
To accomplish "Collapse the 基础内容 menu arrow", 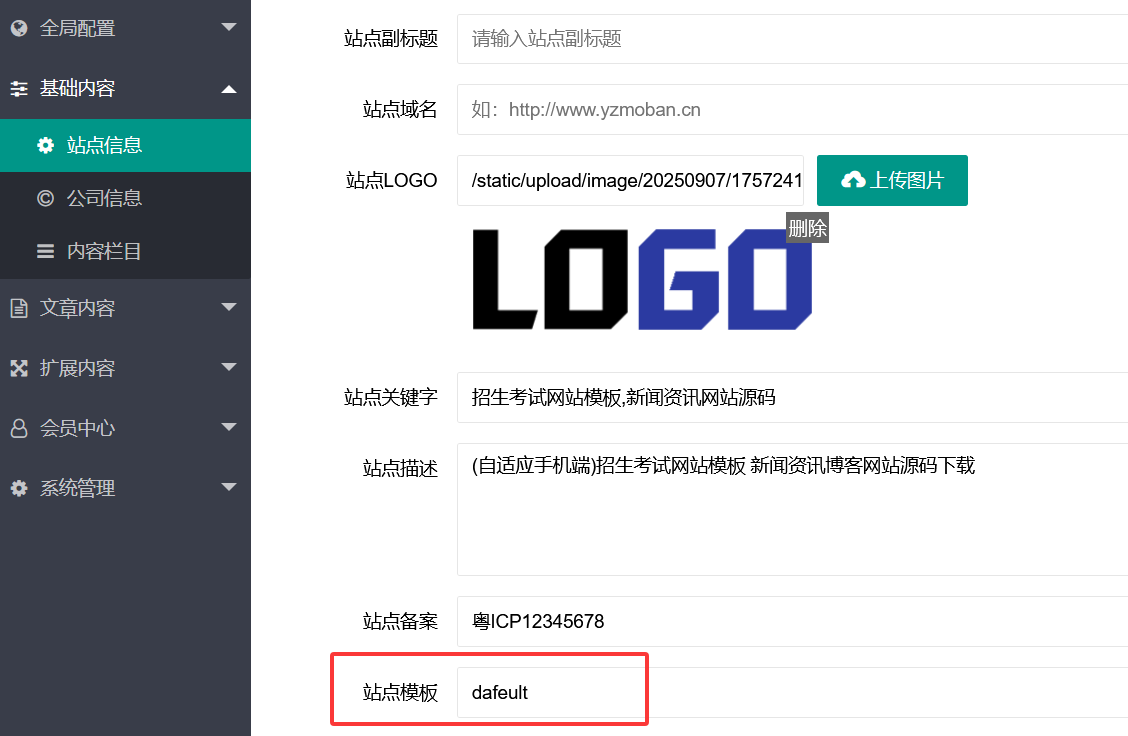I will click(x=229, y=89).
